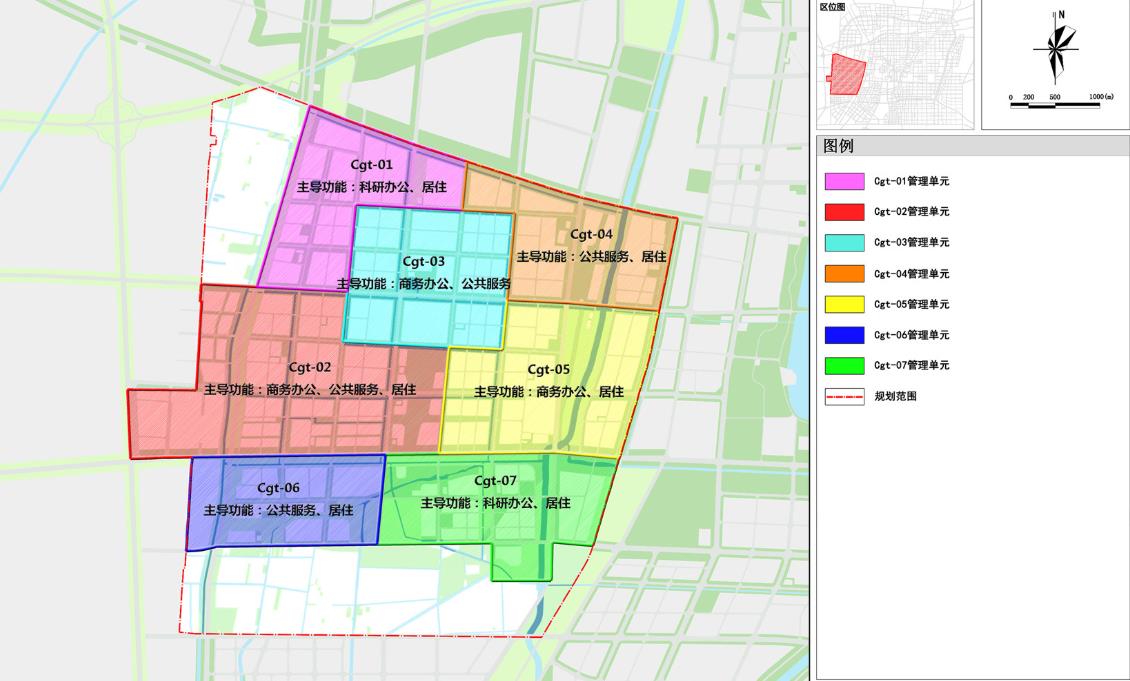Click the Cgt-06 zone label on map
This screenshot has width=1130, height=681.
278,488
